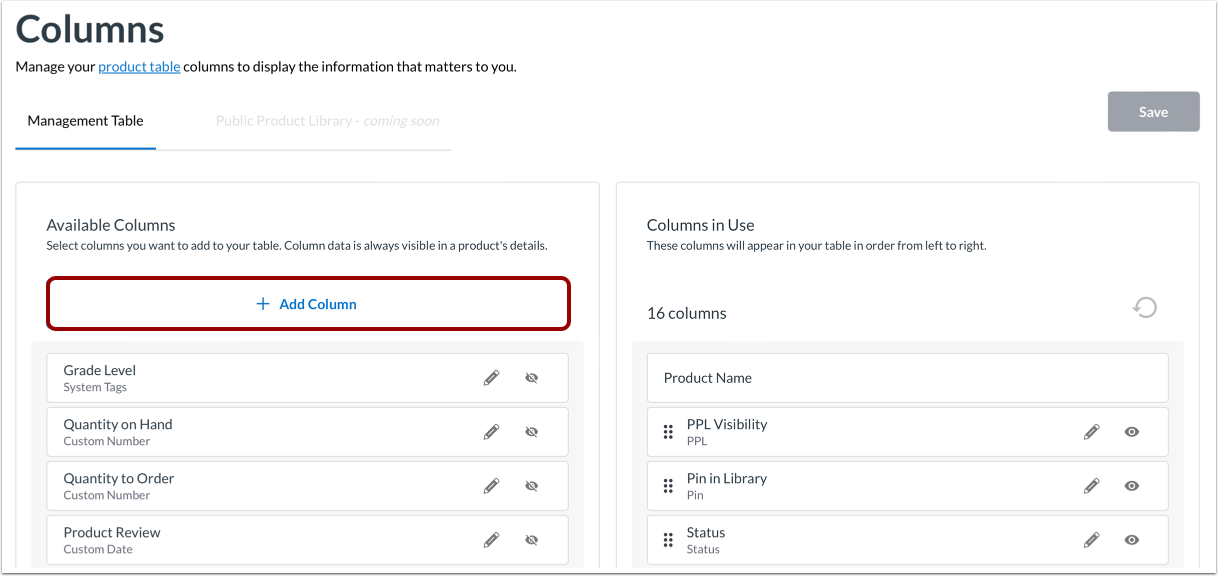Viewport: 1218px width, 576px height.
Task: Hide the Status column using its eye icon
Action: 1131,539
